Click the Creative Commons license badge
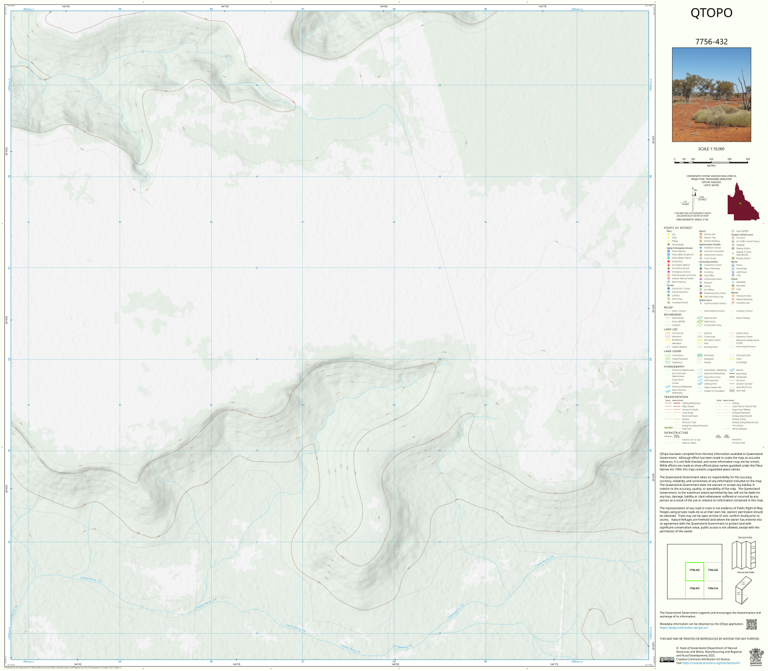Image resolution: width=768 pixels, height=671 pixels. point(667,659)
